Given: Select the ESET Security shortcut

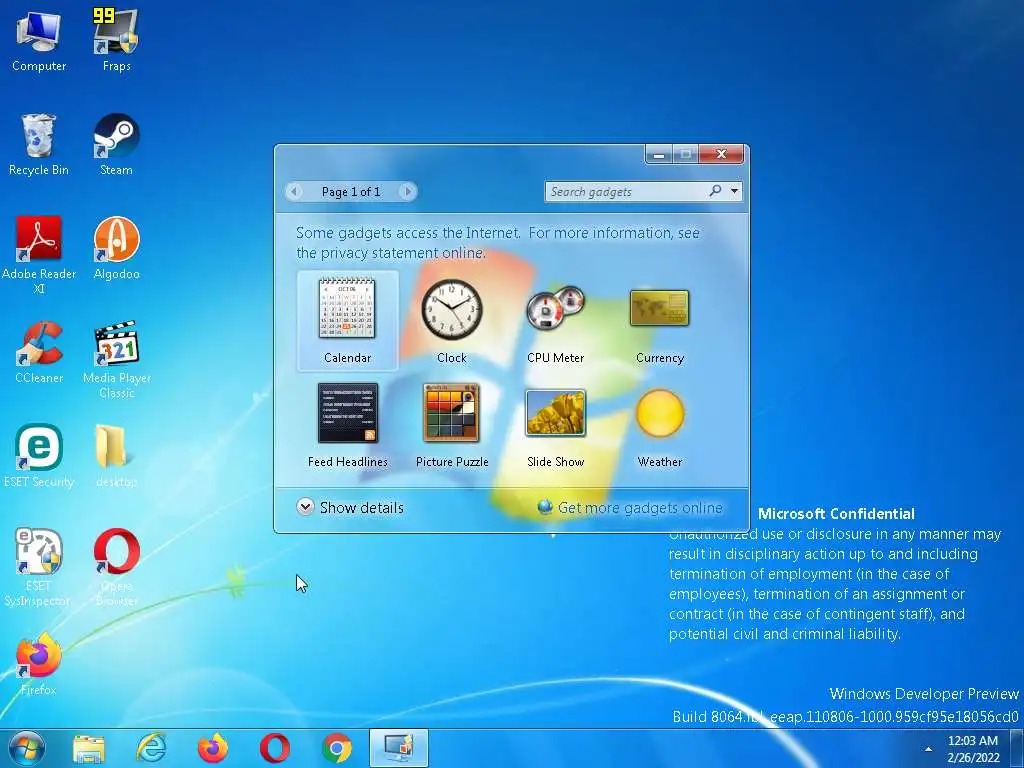Looking at the screenshot, I should click(39, 456).
